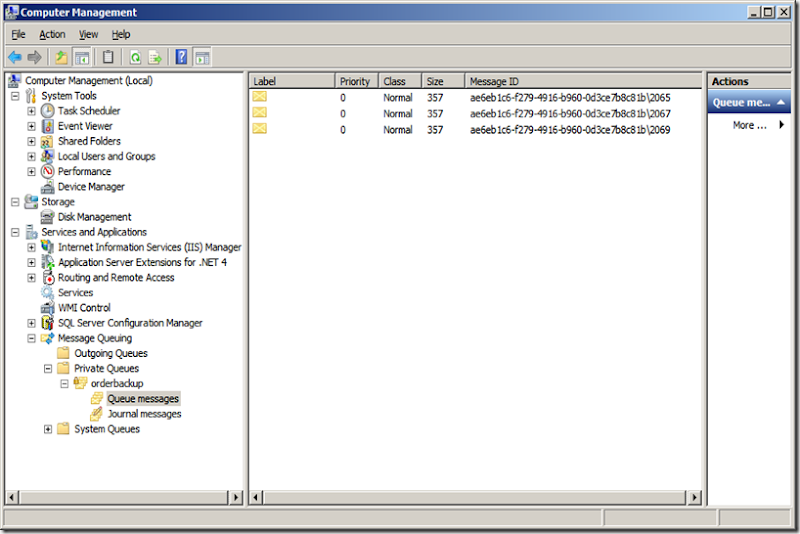
Task: Sort by the Size column header
Action: click(443, 81)
